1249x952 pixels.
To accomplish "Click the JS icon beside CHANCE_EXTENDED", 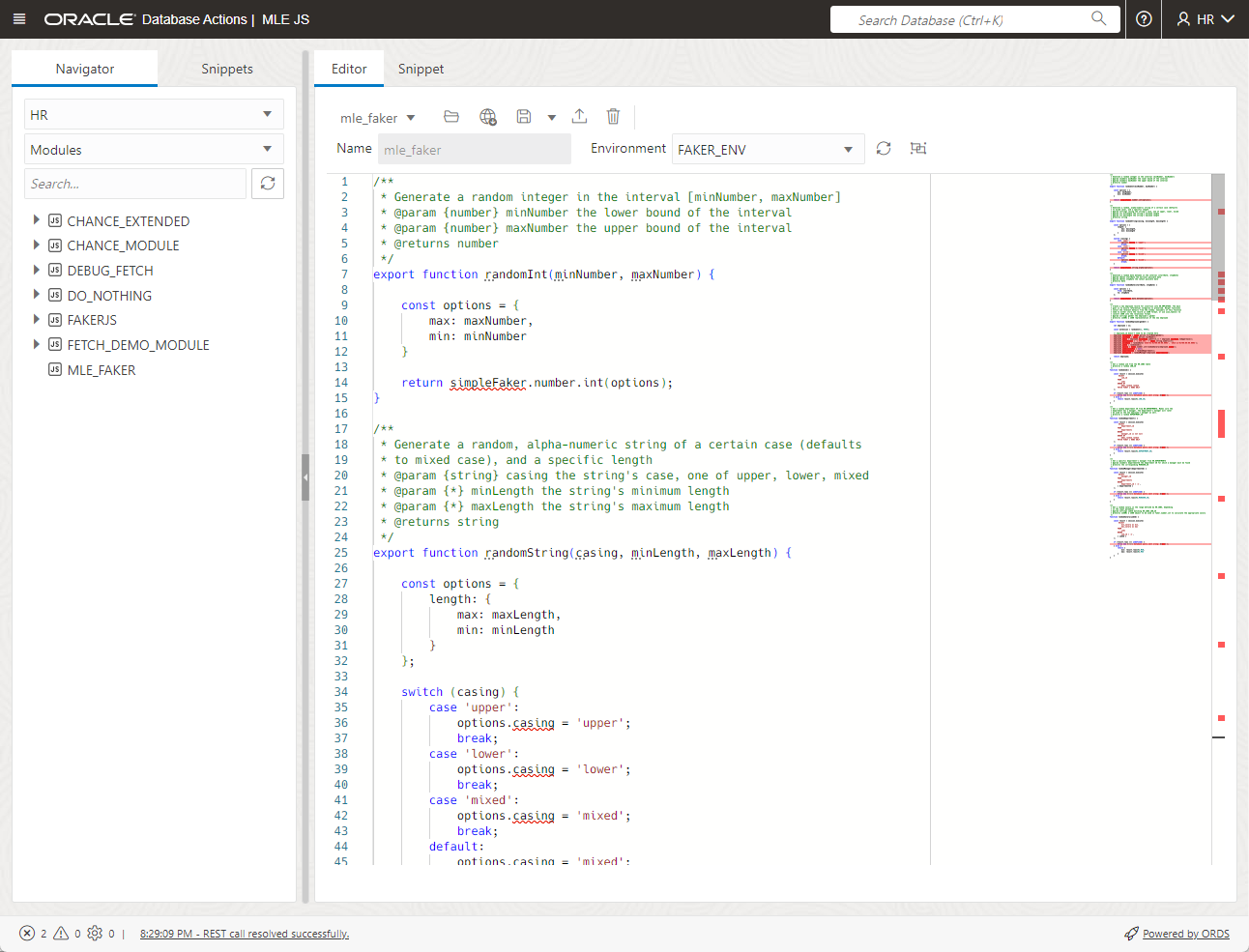I will point(55,220).
